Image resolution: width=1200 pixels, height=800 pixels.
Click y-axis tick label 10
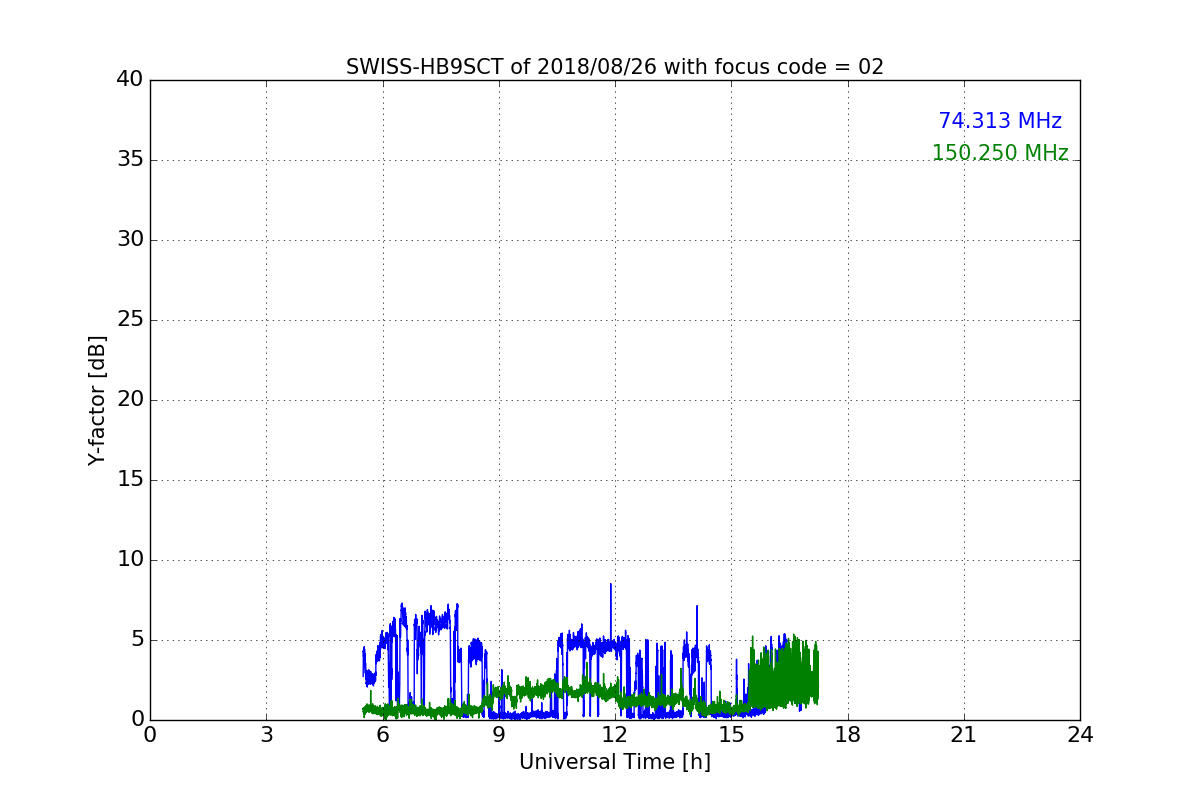(130, 560)
